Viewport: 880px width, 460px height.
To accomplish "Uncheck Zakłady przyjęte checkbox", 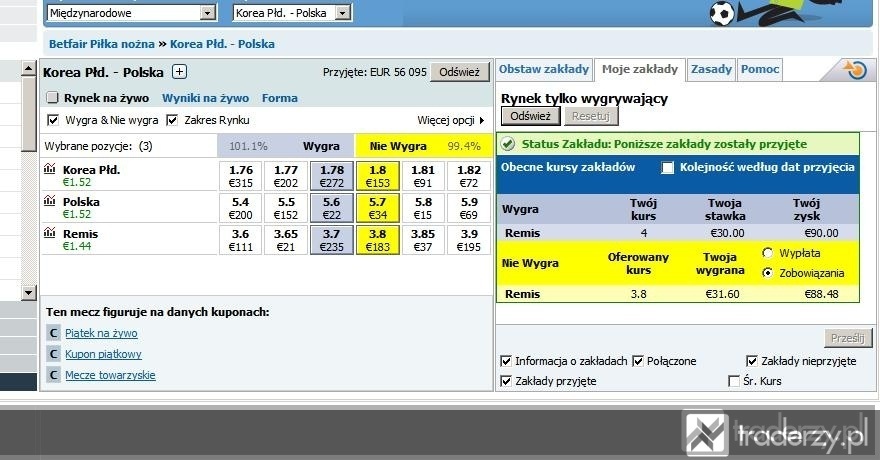I will pyautogui.click(x=506, y=381).
